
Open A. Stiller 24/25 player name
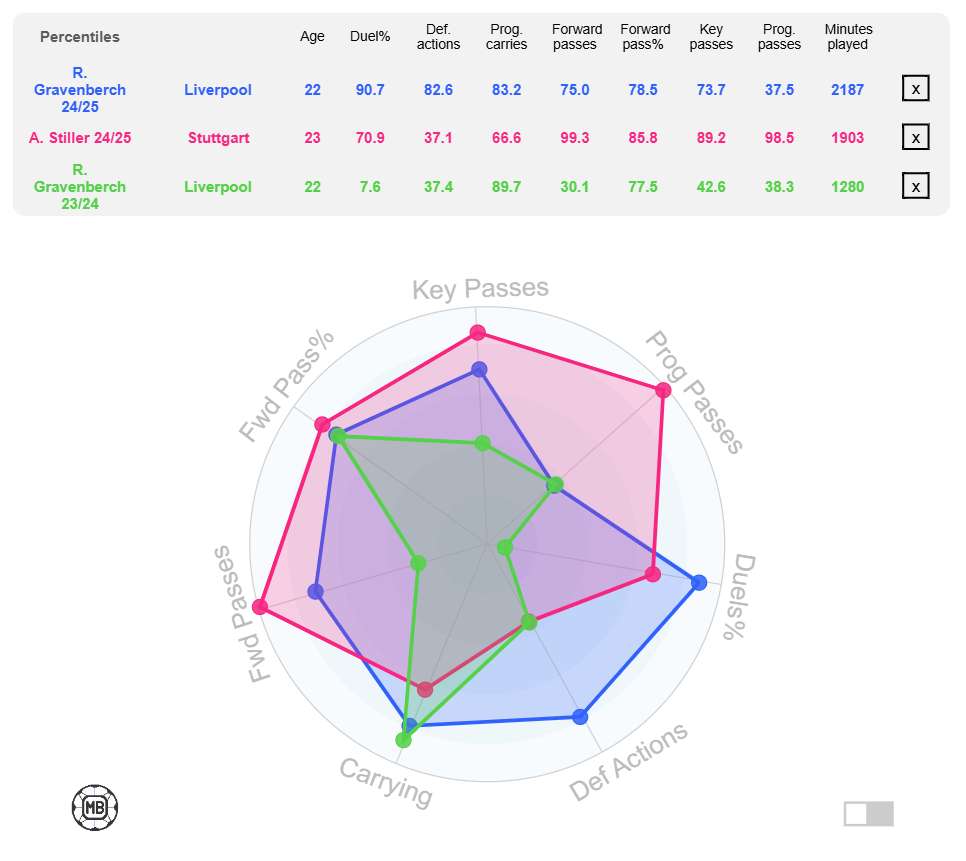pyautogui.click(x=80, y=138)
